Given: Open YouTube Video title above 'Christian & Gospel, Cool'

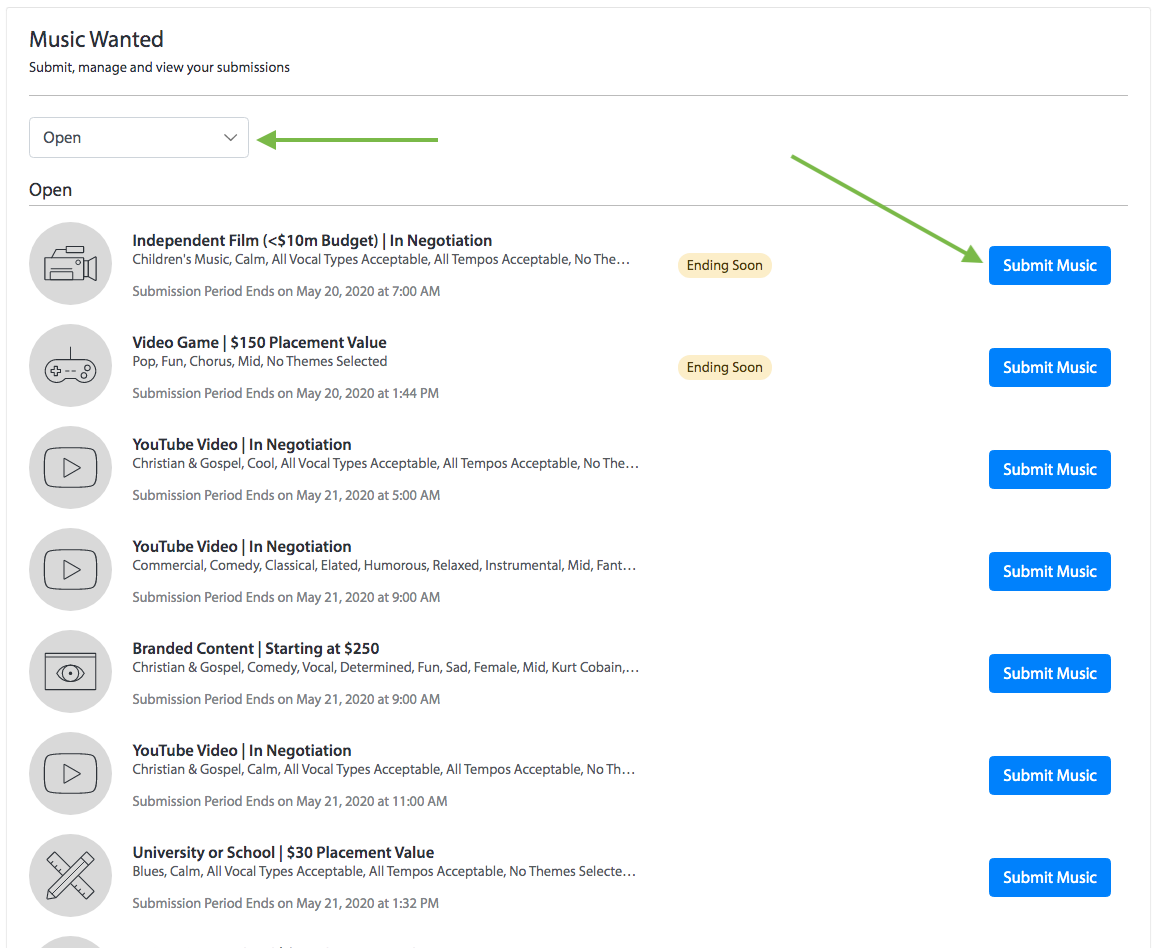Looking at the screenshot, I should click(242, 445).
